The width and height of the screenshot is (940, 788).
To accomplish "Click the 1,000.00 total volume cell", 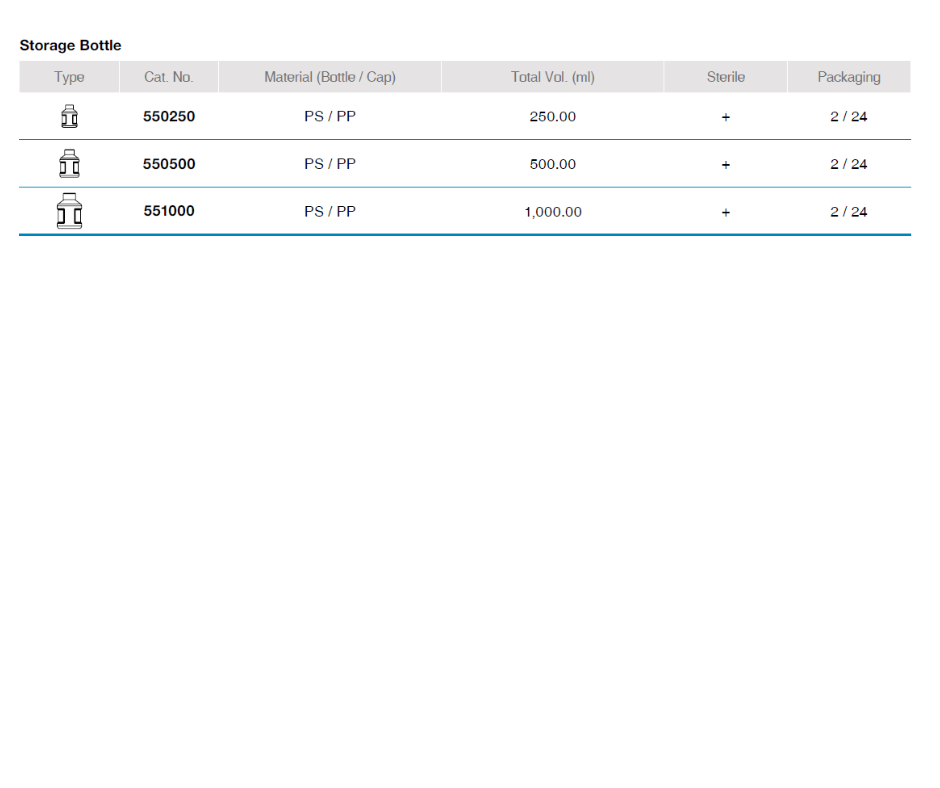I will coord(553,212).
